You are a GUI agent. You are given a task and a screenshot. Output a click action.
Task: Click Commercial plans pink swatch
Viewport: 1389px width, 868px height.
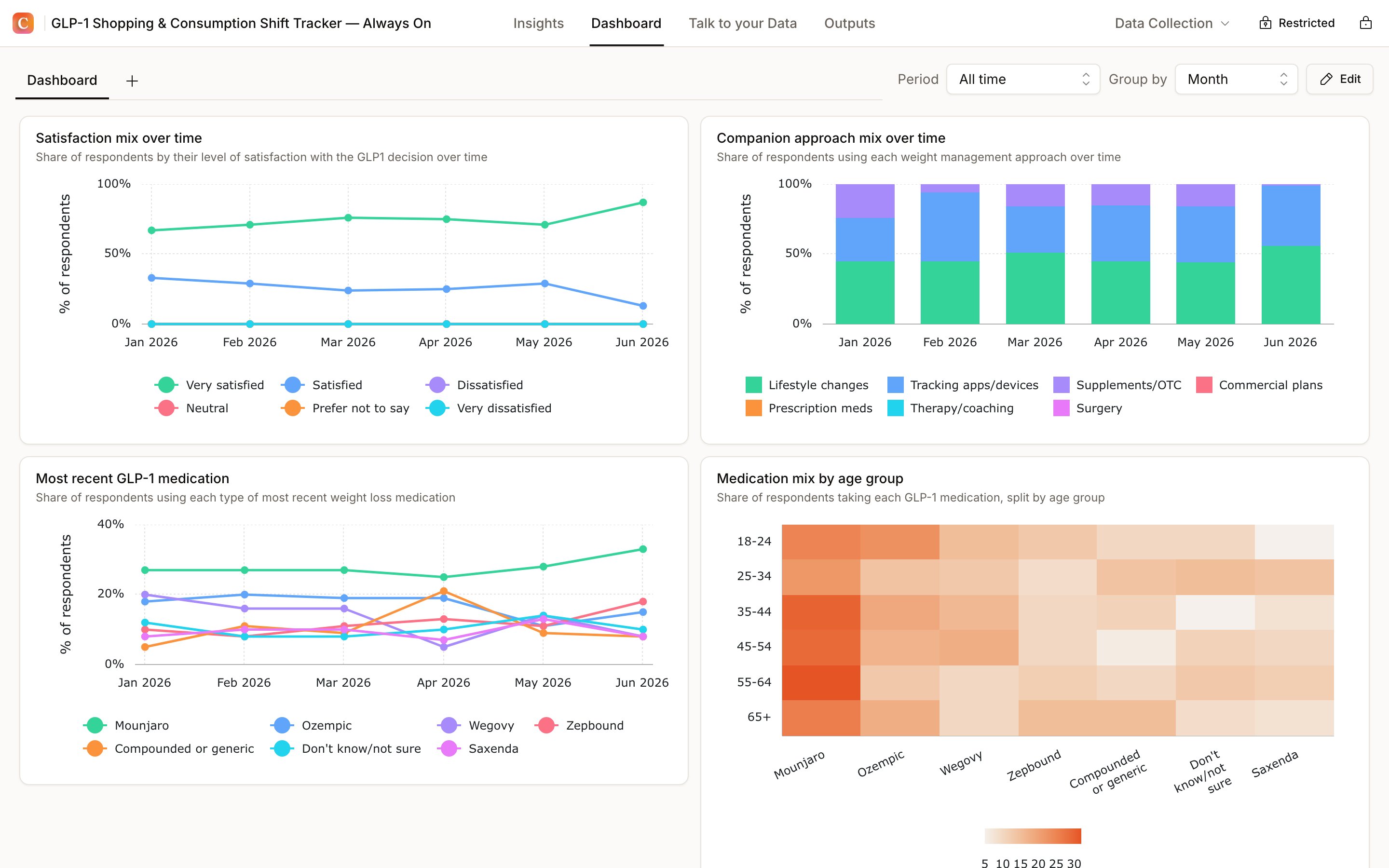click(x=1204, y=385)
